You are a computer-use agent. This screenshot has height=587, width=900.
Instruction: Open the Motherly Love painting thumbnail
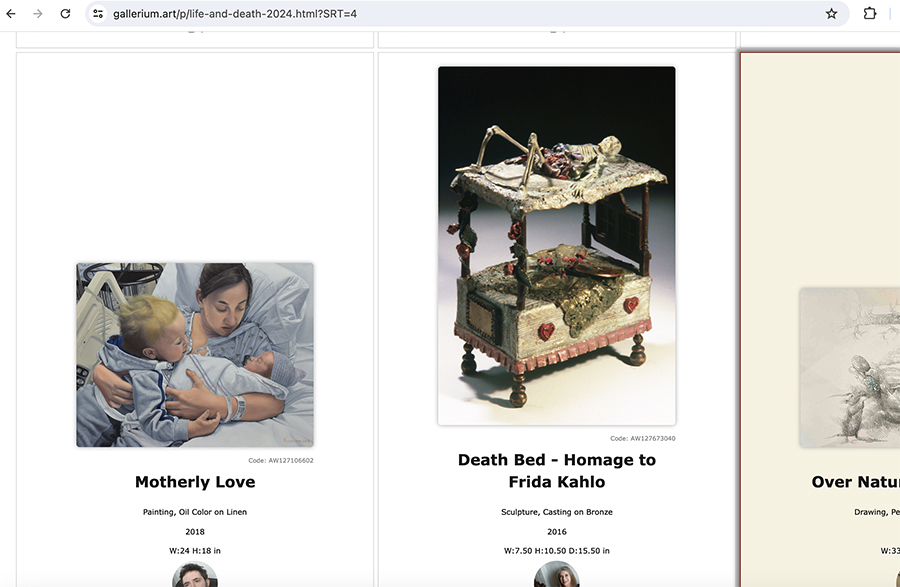[195, 355]
